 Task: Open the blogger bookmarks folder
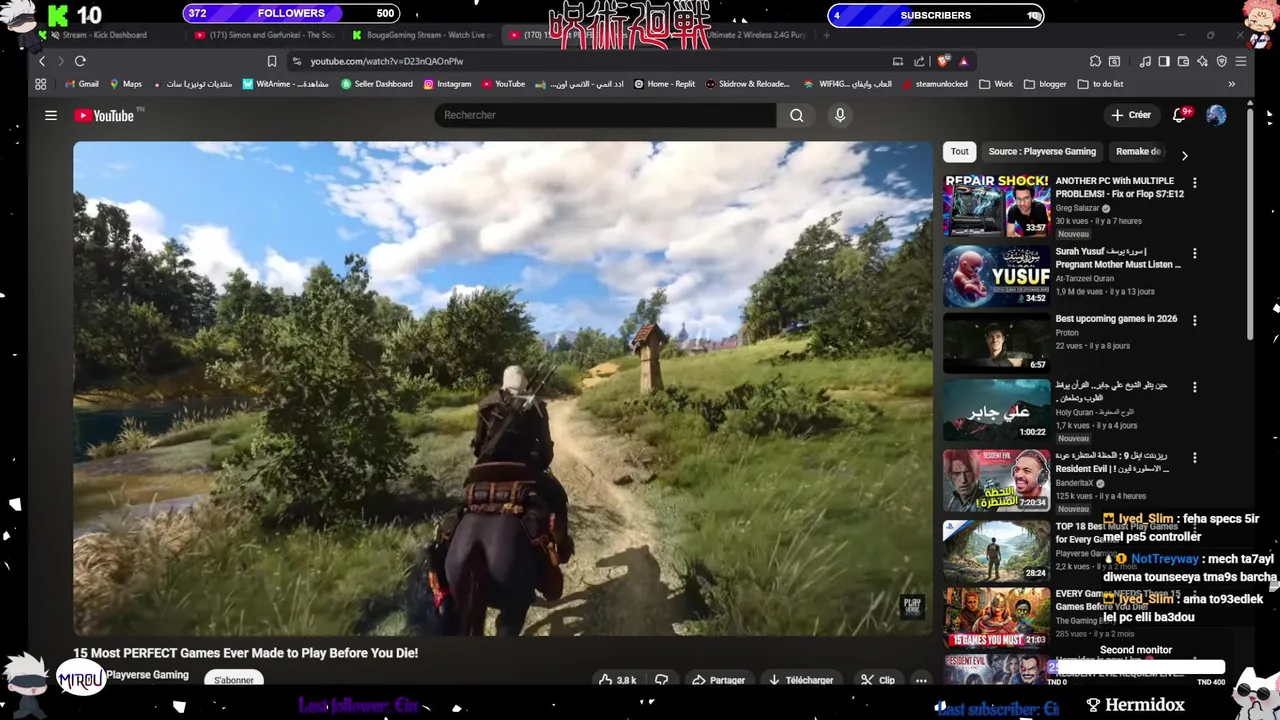[x=1046, y=84]
